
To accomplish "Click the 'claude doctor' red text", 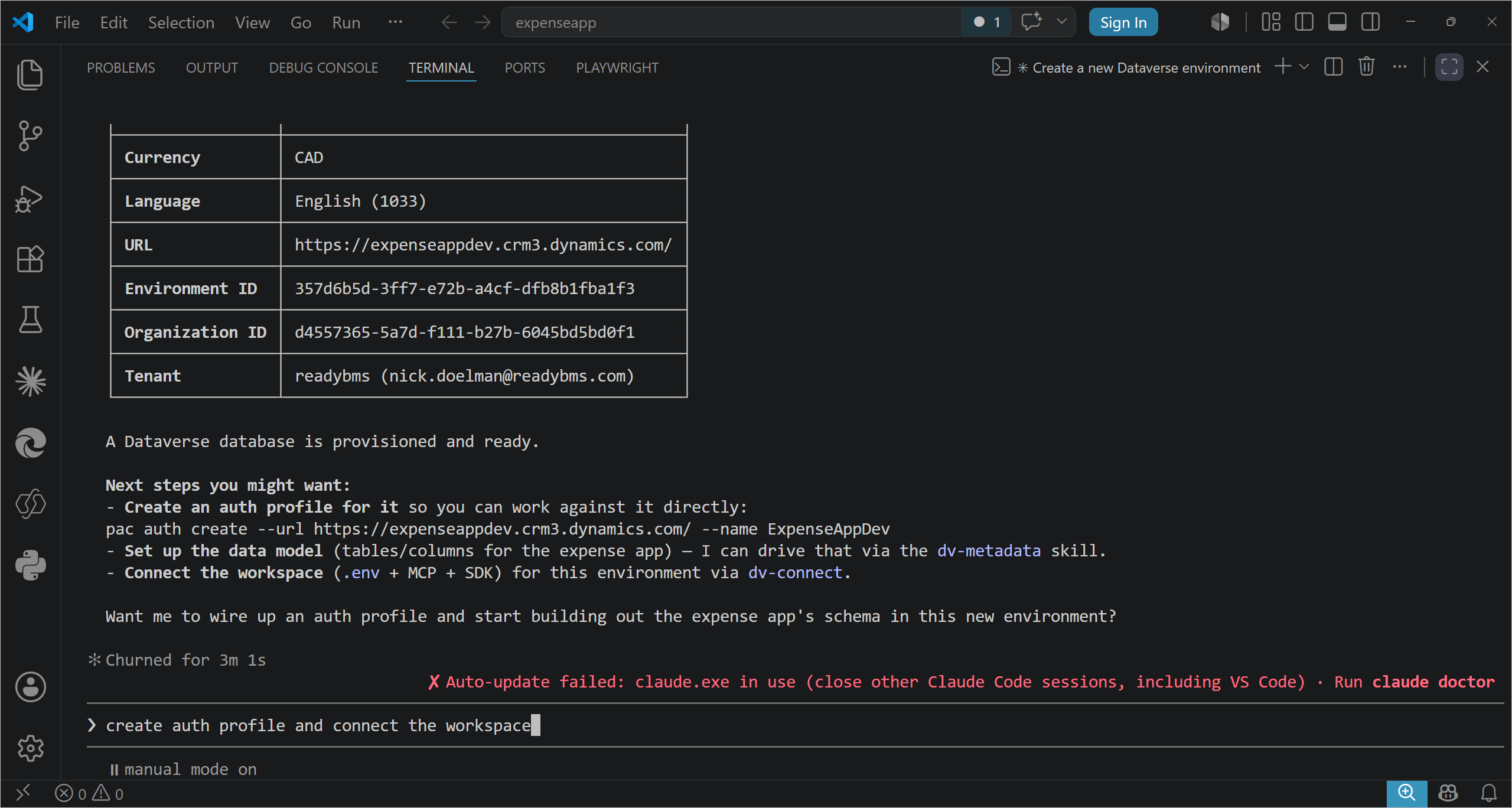I will tap(1433, 682).
